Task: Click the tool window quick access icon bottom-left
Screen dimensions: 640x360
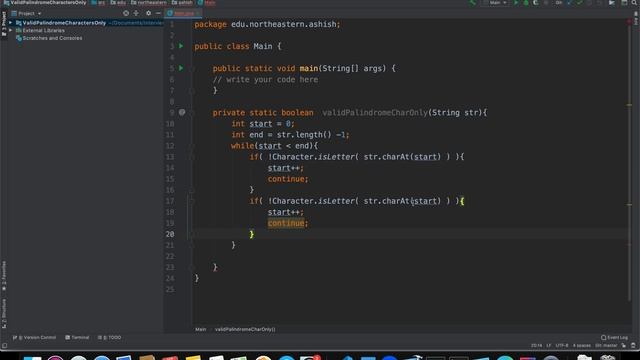Action: point(4,346)
